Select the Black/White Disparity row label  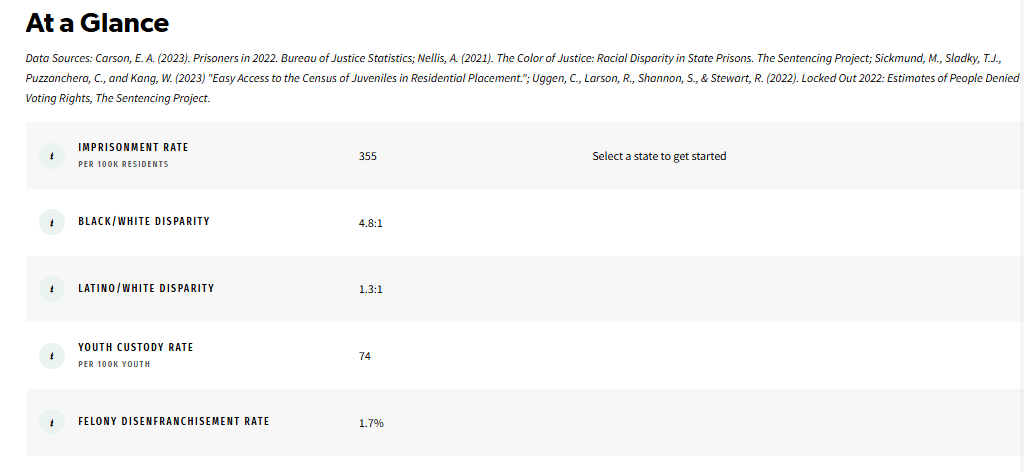coord(144,222)
